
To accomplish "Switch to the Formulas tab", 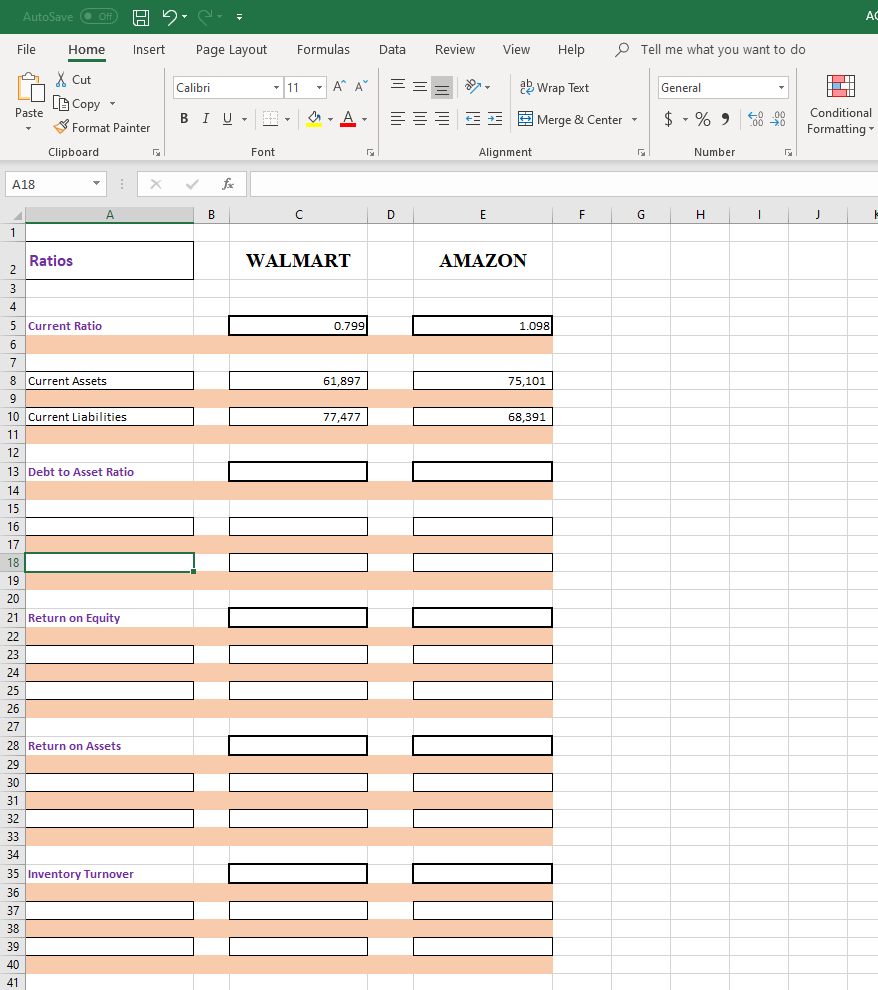I will (323, 49).
